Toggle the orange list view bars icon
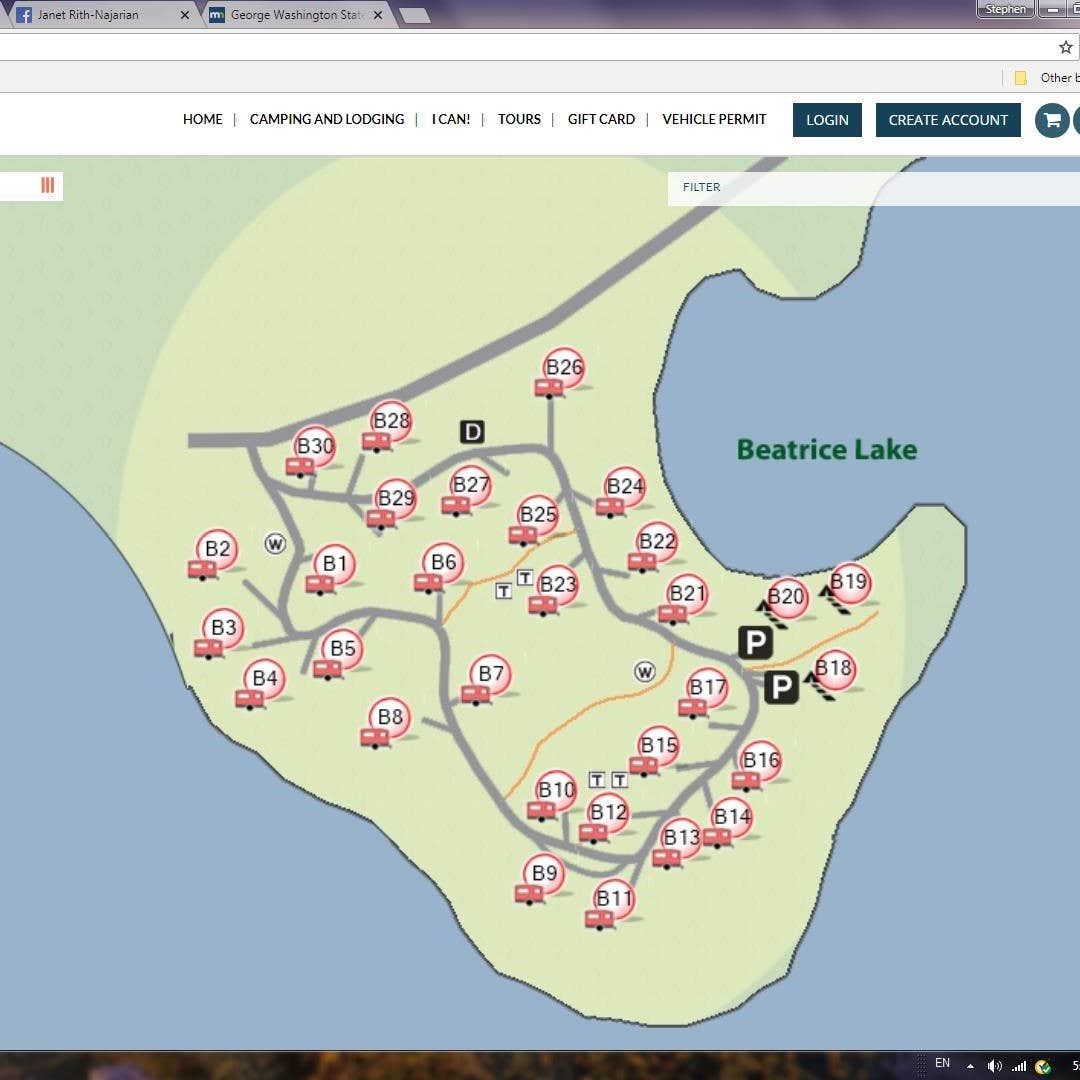 [x=48, y=185]
